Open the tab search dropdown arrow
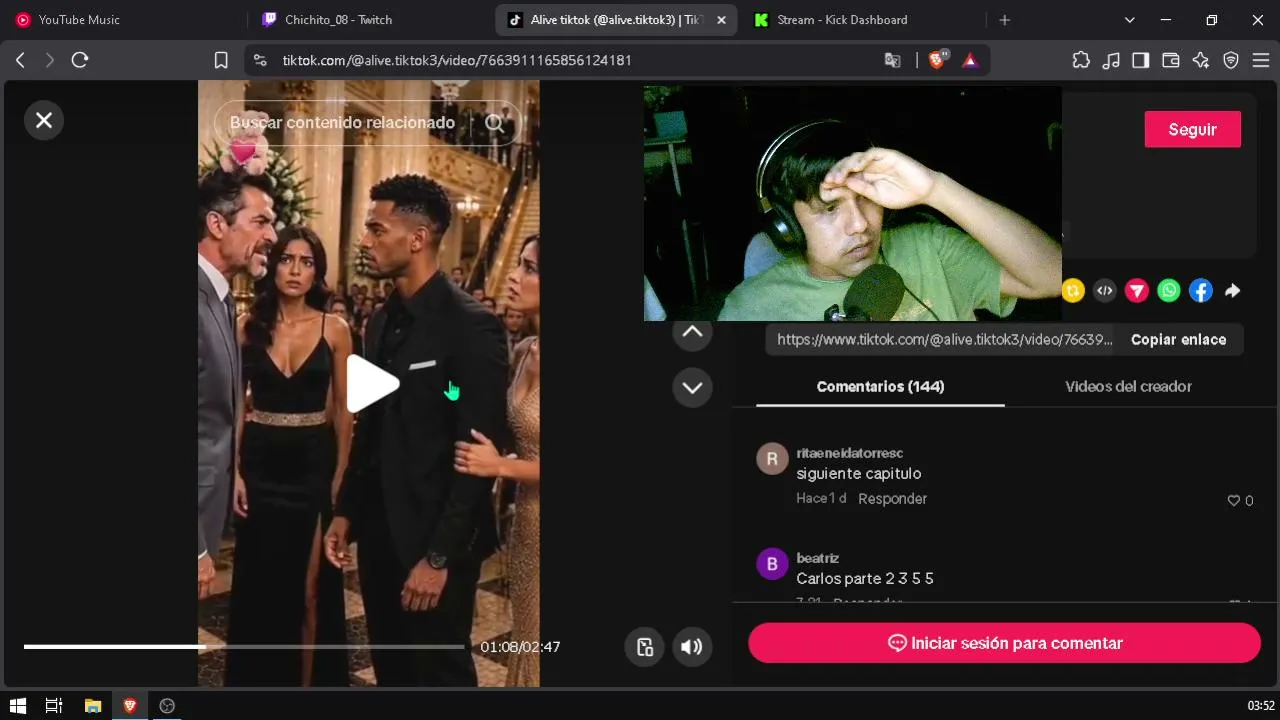Viewport: 1280px width, 720px height. [1130, 20]
